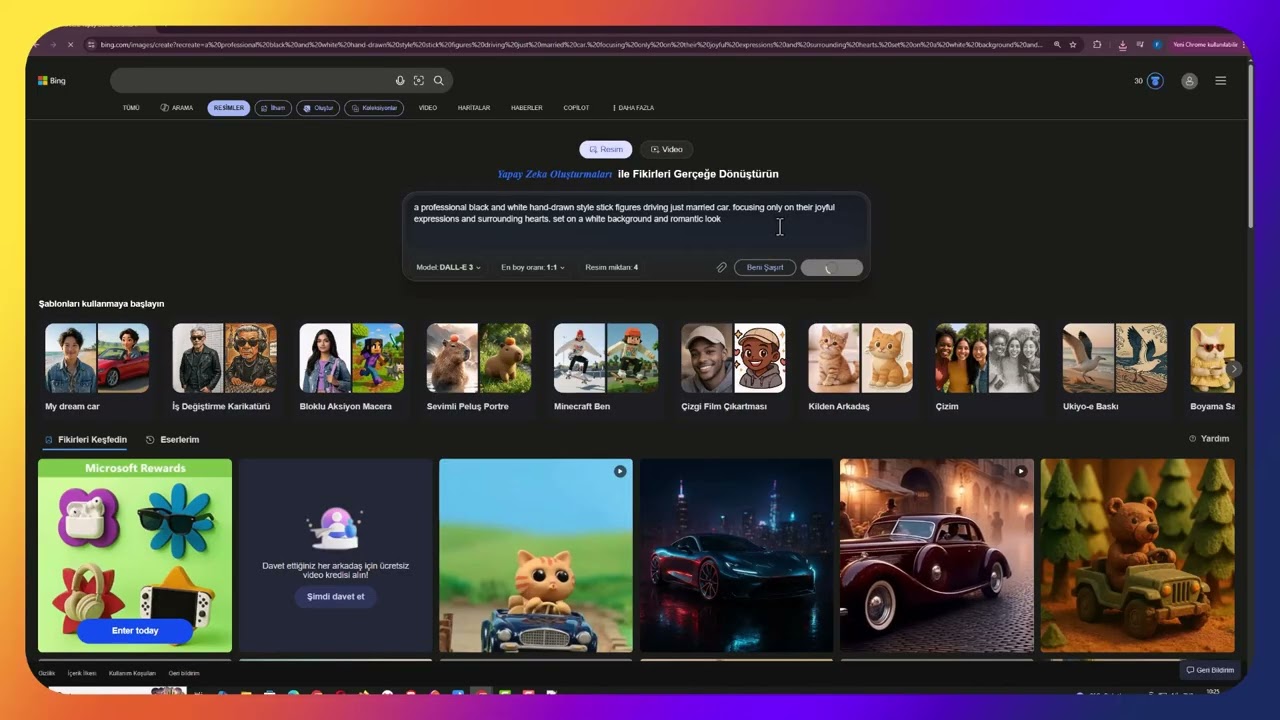Image resolution: width=1280 pixels, height=720 pixels.
Task: Click the Resim miktarı: 4 text
Action: coord(611,267)
